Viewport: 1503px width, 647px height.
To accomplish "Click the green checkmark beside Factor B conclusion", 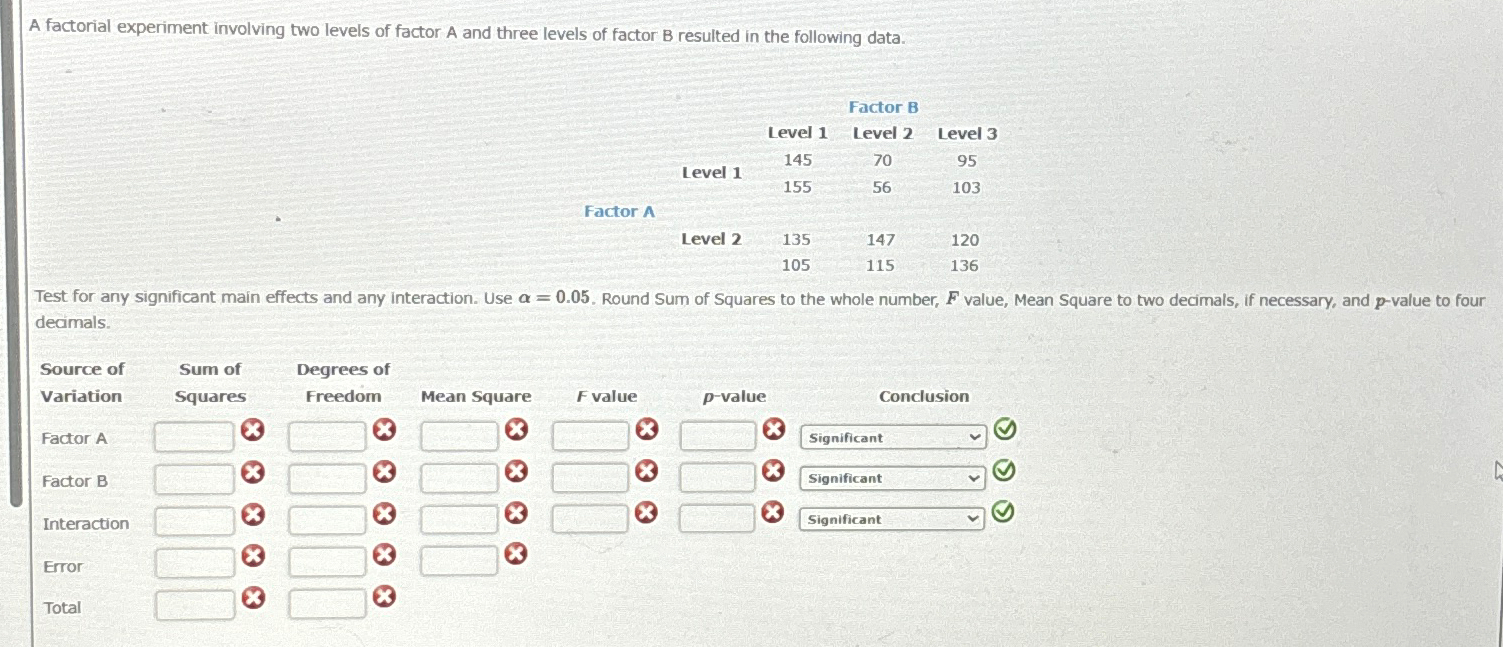I will point(1004,471).
